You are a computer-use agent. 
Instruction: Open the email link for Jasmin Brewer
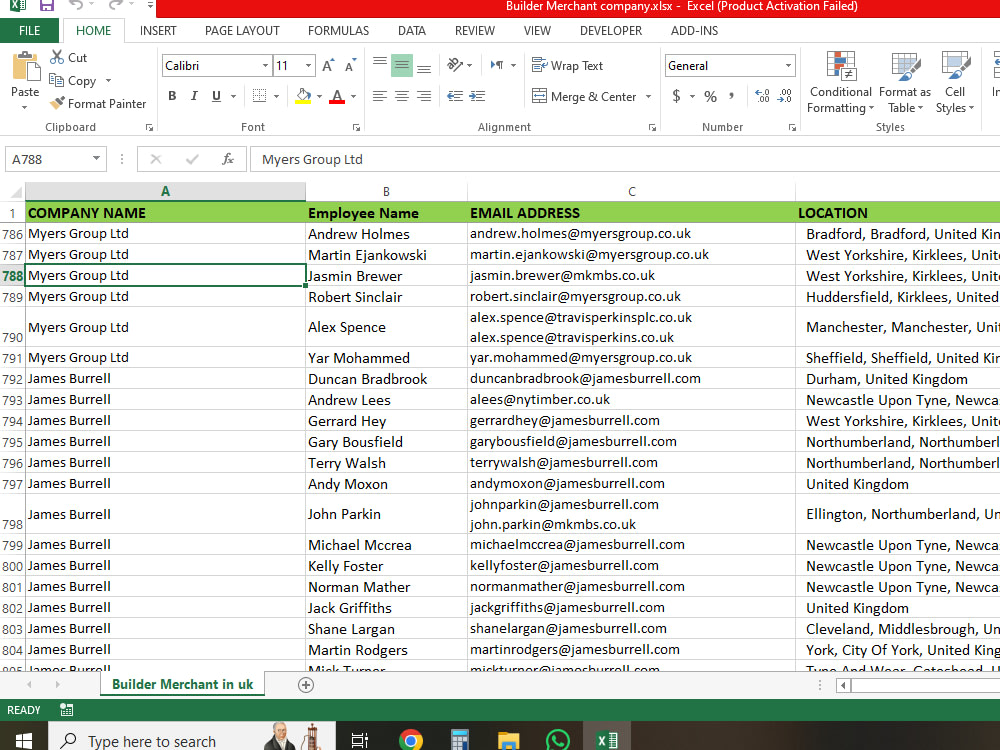click(562, 275)
